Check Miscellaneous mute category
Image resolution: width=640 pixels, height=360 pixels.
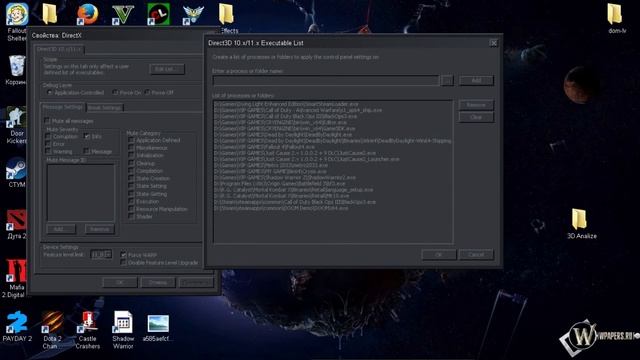pyautogui.click(x=131, y=148)
